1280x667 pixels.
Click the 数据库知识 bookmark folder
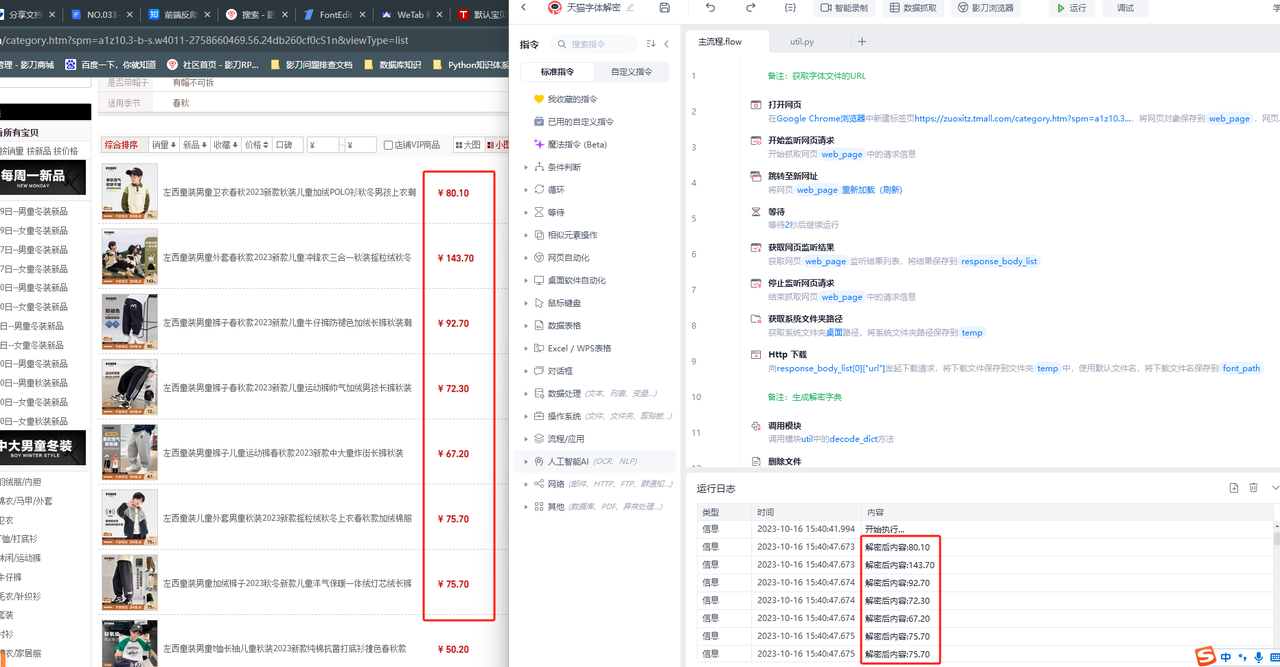pyautogui.click(x=392, y=65)
